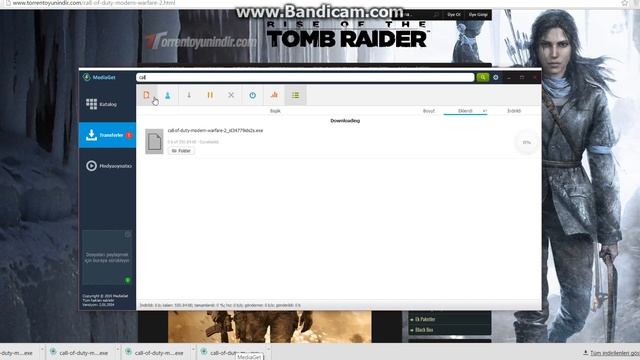Click the MediaGet copyright version text
The image size is (640, 360).
[105, 300]
